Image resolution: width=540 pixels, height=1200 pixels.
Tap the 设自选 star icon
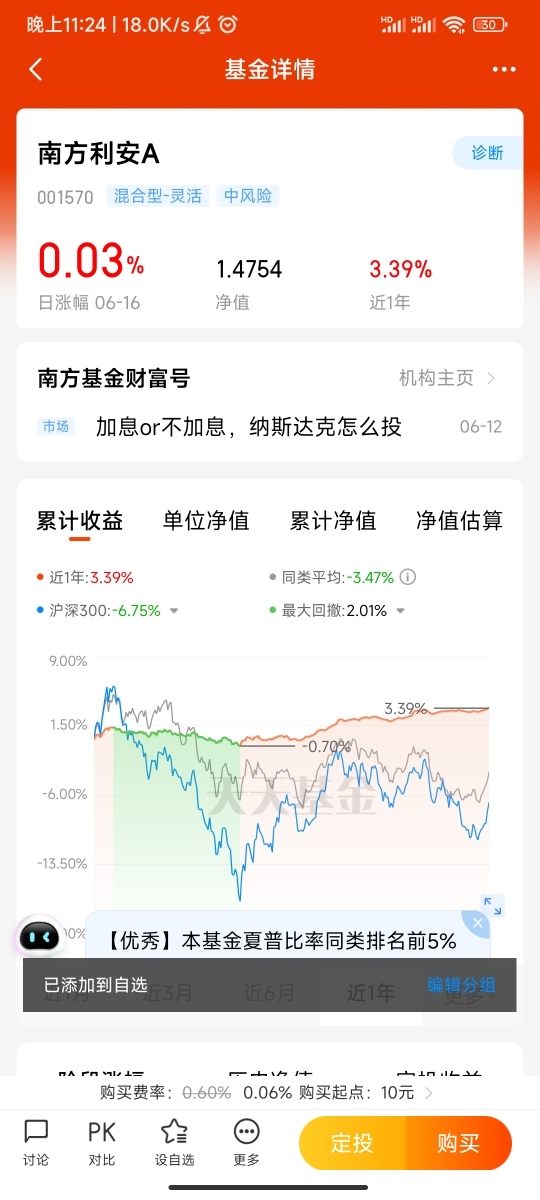174,1142
